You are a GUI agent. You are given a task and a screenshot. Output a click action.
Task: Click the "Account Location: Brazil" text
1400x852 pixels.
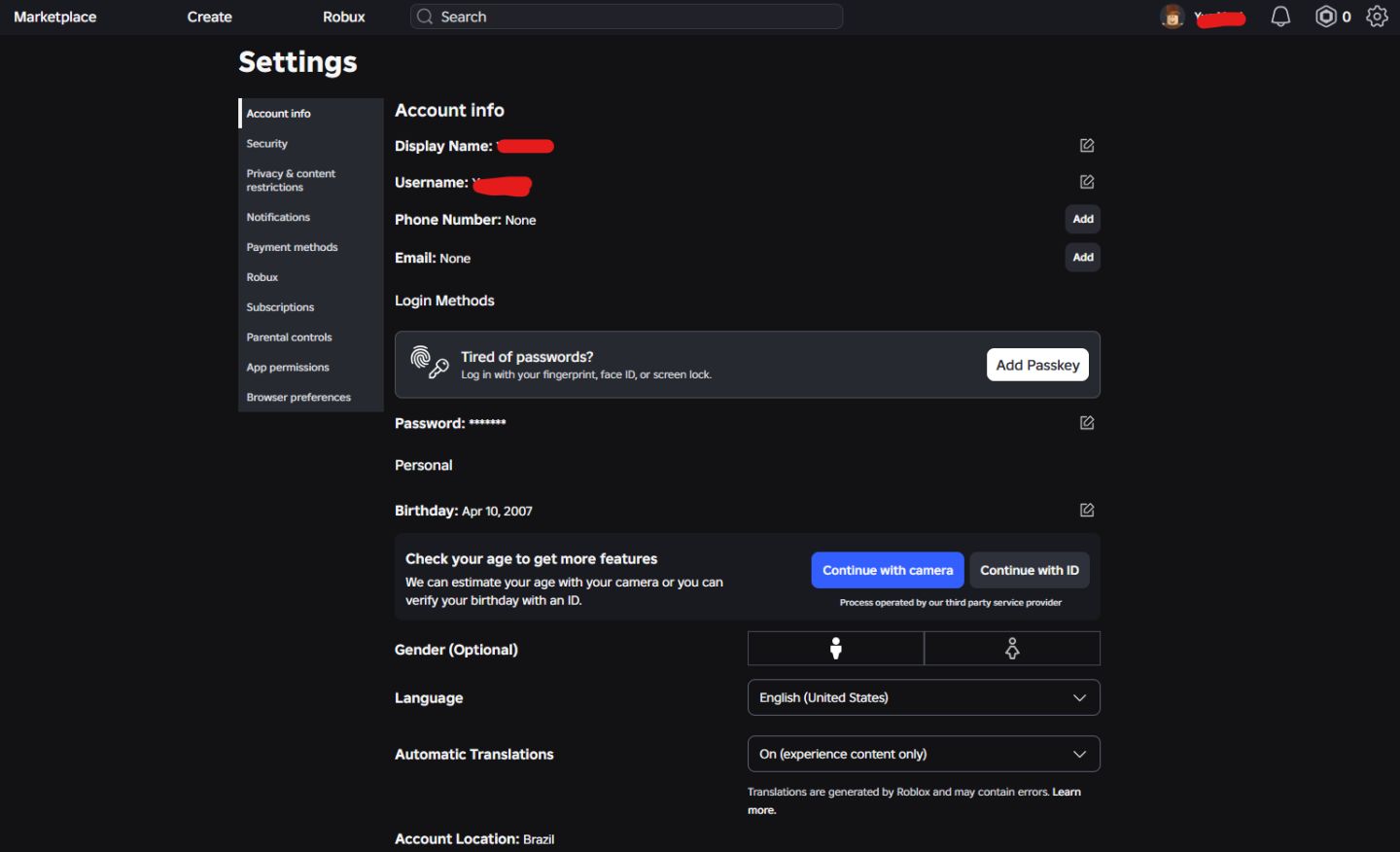click(x=474, y=839)
